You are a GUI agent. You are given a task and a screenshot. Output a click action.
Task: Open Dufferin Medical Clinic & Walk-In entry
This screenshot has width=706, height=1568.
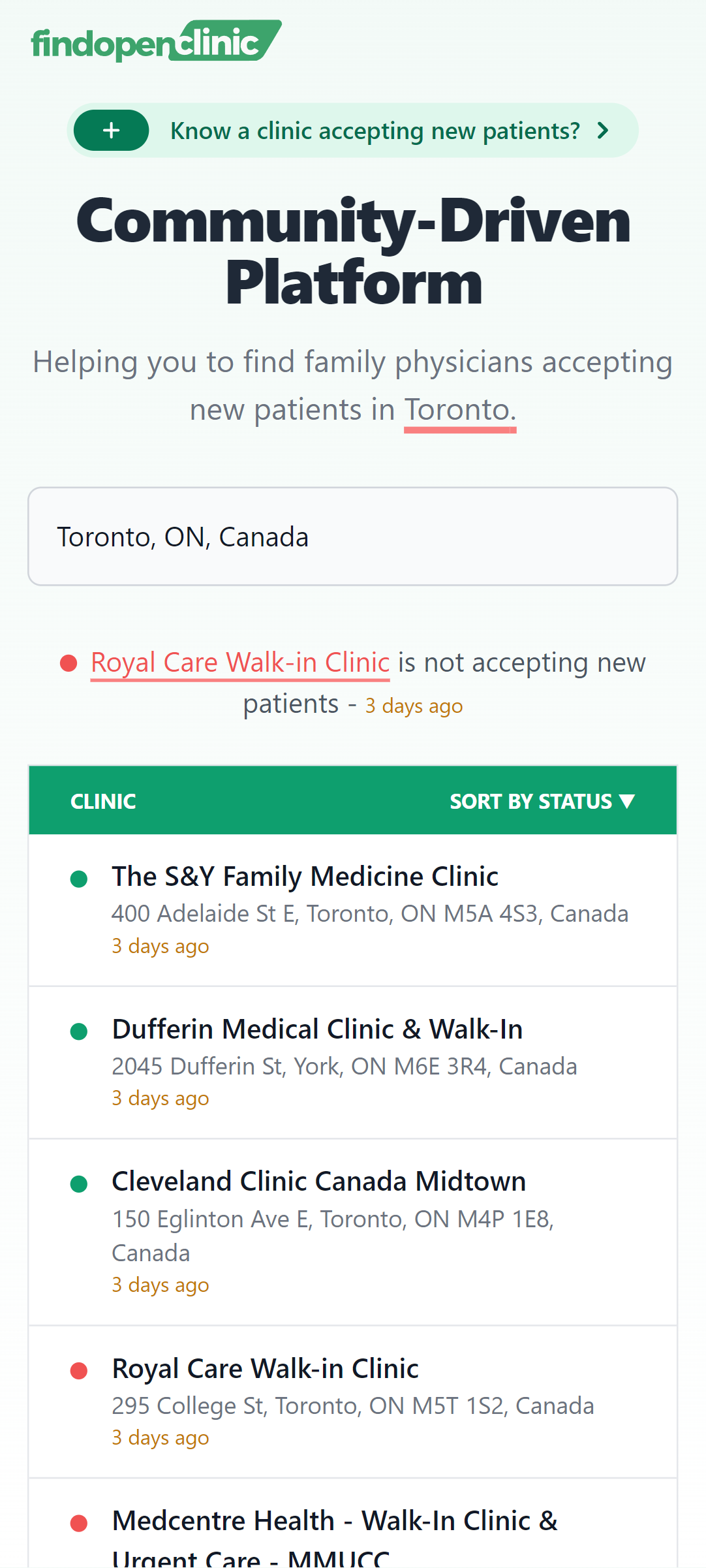pyautogui.click(x=352, y=1063)
